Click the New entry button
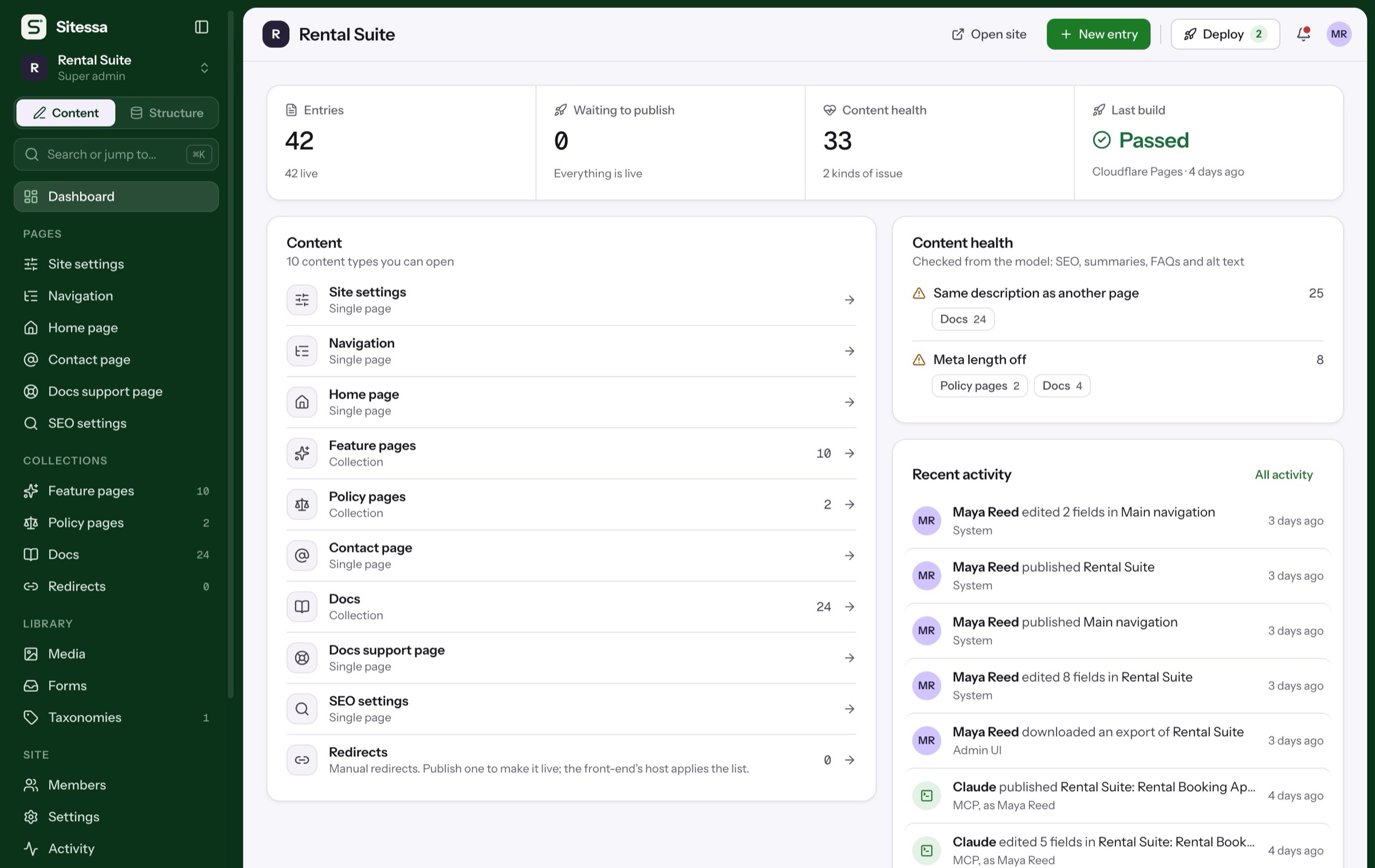 click(1098, 34)
